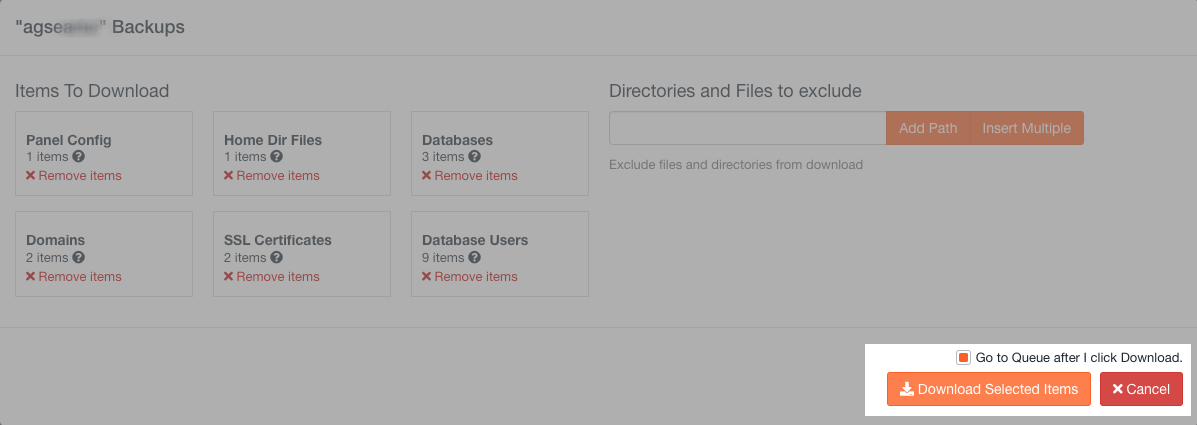Remove items from Databases

click(469, 175)
